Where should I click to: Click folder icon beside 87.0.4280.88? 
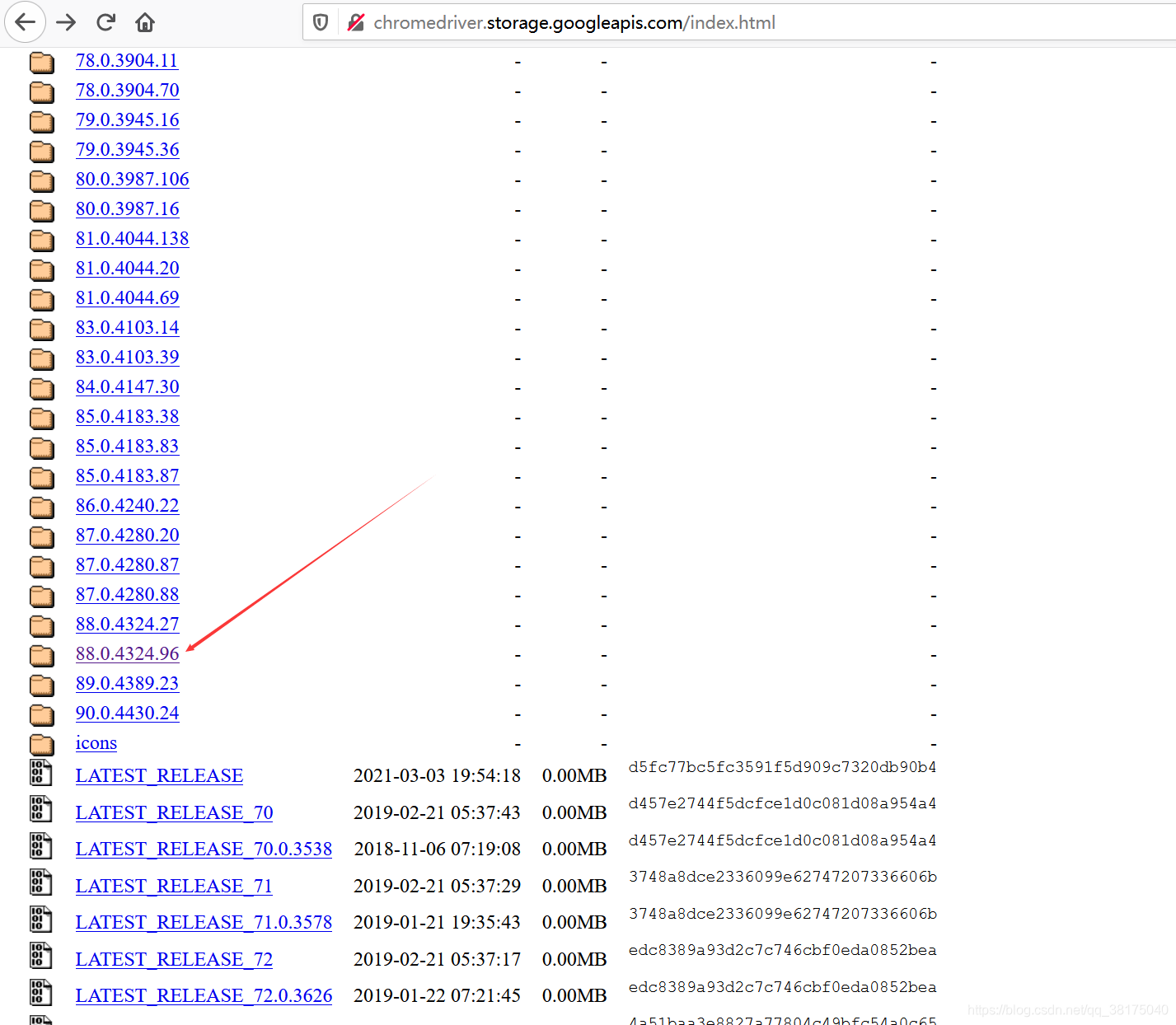(x=42, y=596)
